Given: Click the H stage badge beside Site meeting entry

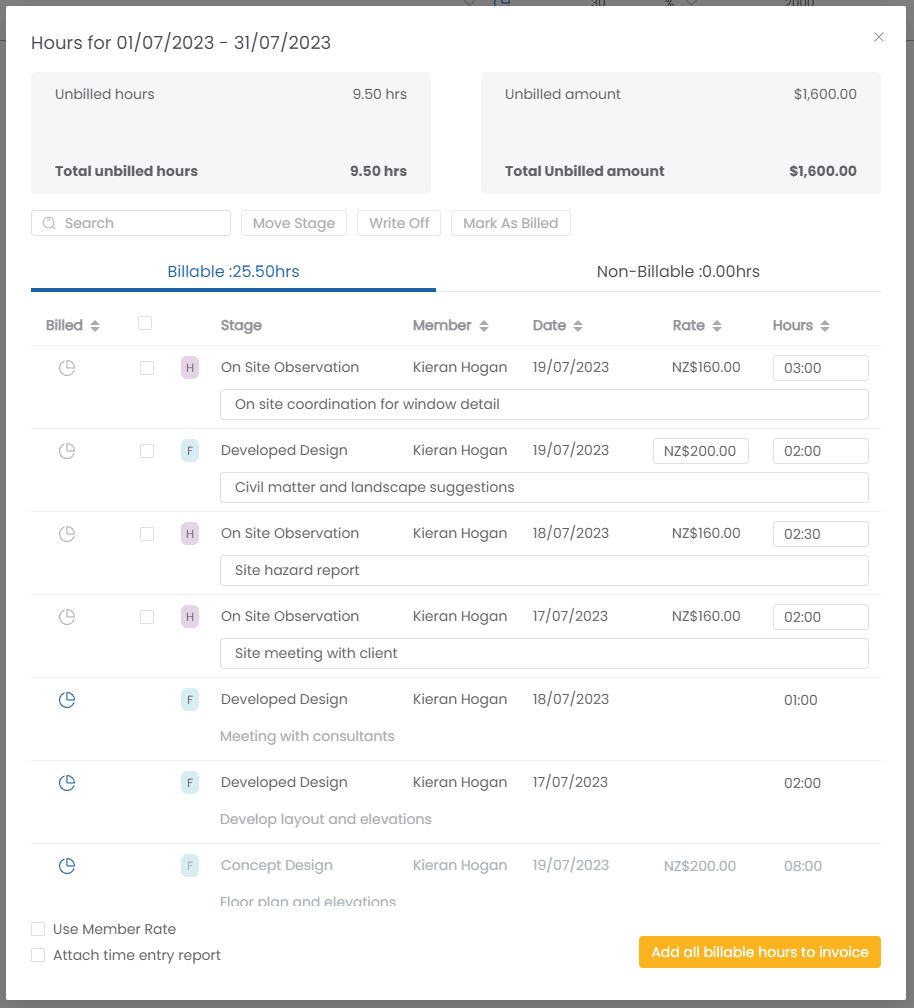Looking at the screenshot, I should click(x=190, y=617).
